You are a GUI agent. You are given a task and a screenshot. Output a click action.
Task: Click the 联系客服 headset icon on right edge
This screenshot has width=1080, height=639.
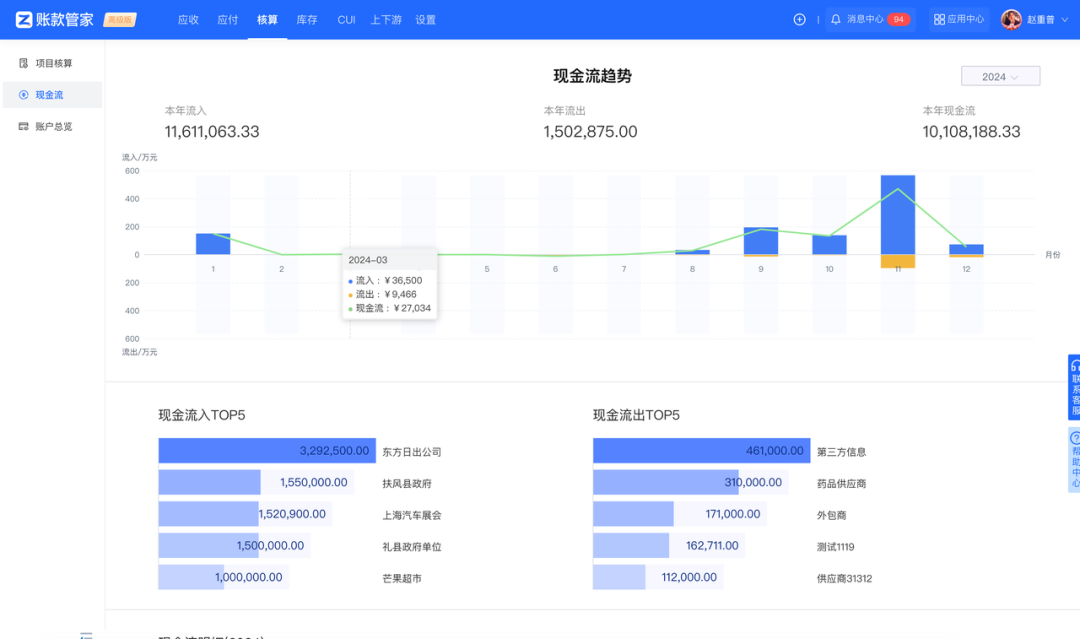click(1075, 367)
